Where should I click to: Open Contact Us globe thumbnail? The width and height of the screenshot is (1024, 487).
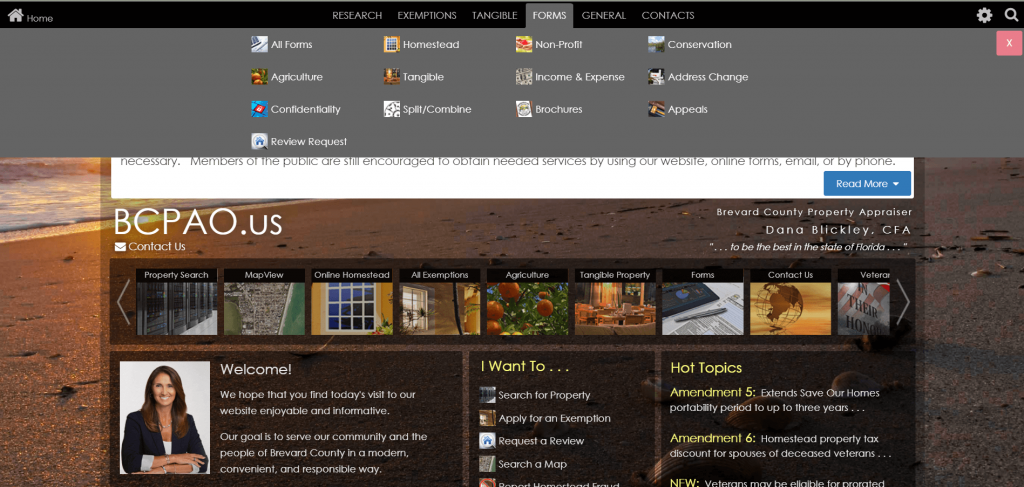[790, 302]
